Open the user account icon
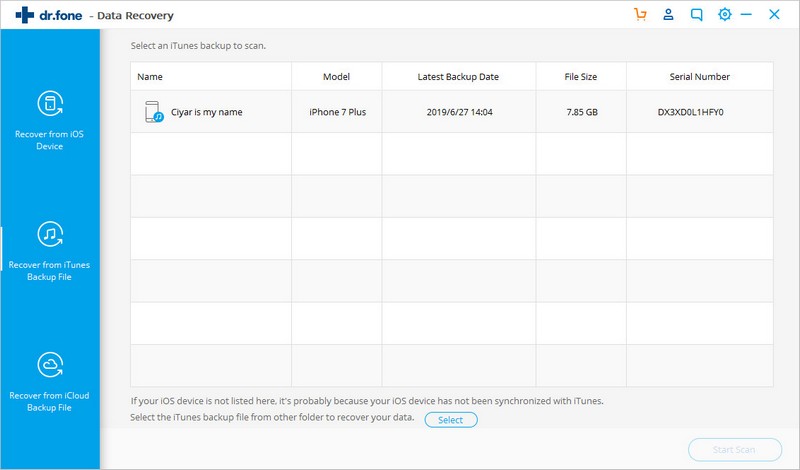Viewport: 800px width, 470px height. point(668,14)
